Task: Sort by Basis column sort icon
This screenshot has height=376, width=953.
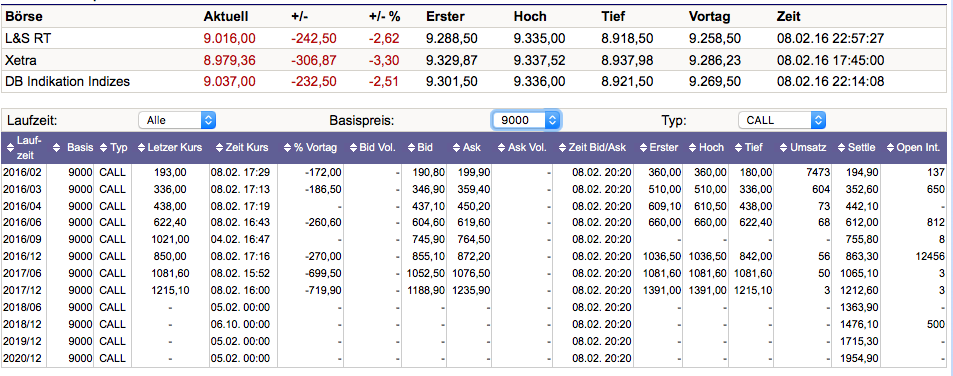Action: pos(57,147)
